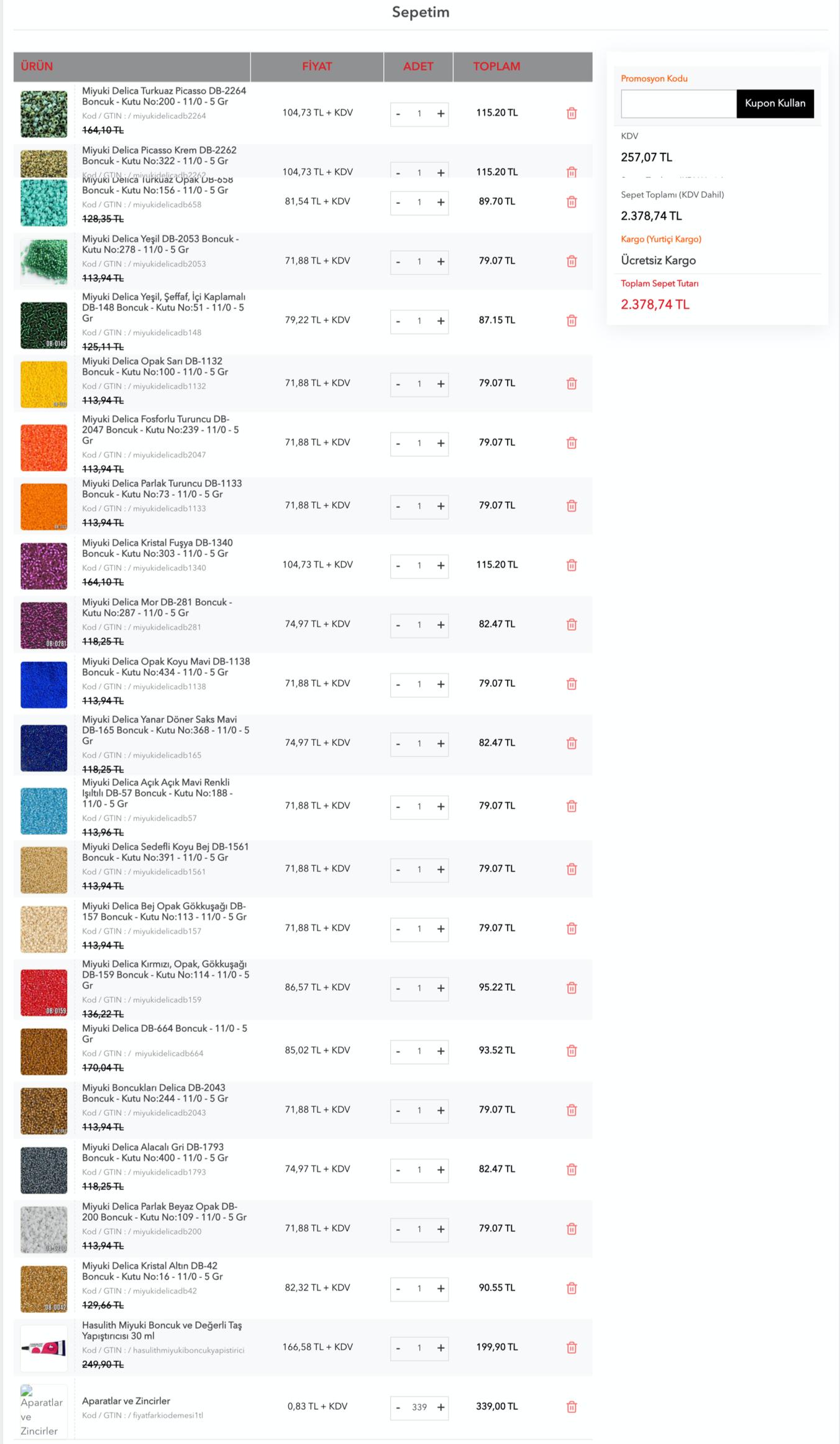Viewport: 840px width, 1444px height.
Task: Increase quantity of Turkuaz Opak DB-658
Action: pyautogui.click(x=441, y=202)
